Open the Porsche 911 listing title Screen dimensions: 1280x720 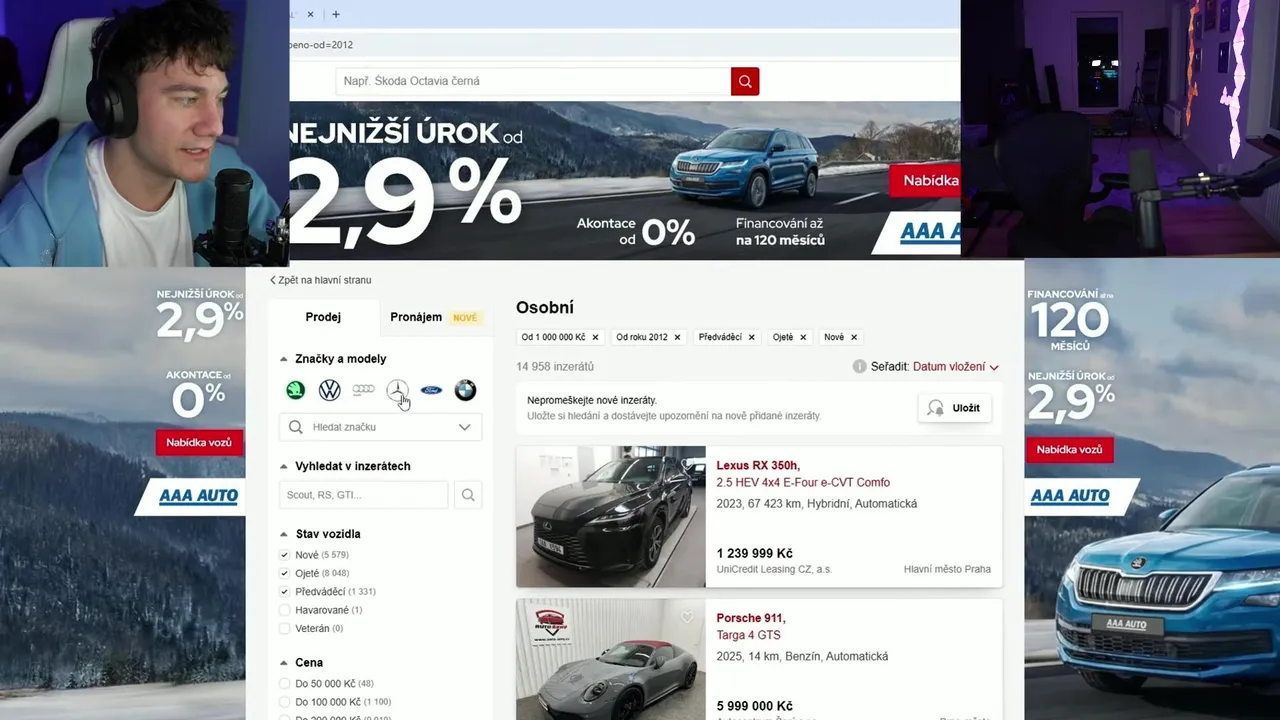[x=751, y=618]
